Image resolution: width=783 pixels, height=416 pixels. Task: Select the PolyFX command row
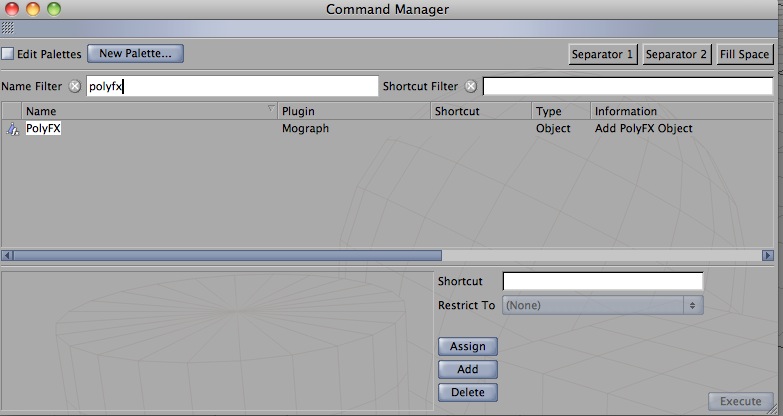tap(300, 129)
